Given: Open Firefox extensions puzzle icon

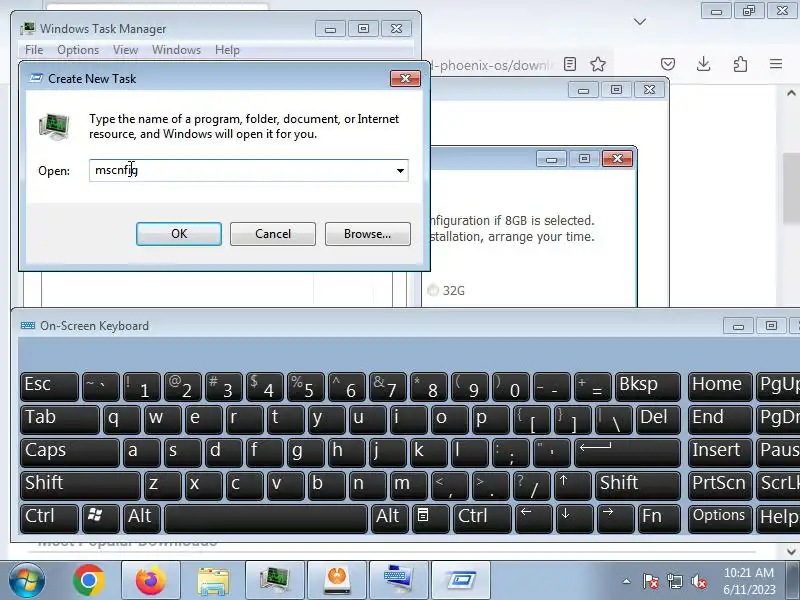Looking at the screenshot, I should click(x=740, y=64).
